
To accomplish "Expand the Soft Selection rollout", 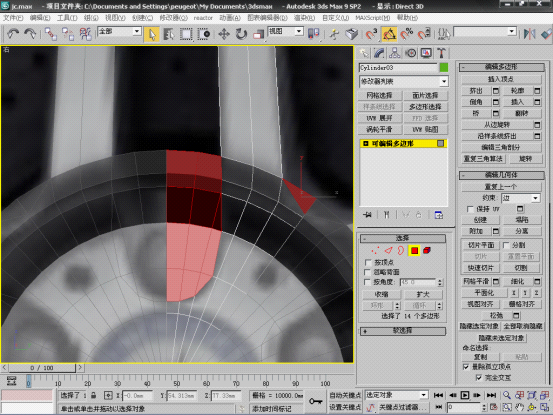I will tap(403, 331).
